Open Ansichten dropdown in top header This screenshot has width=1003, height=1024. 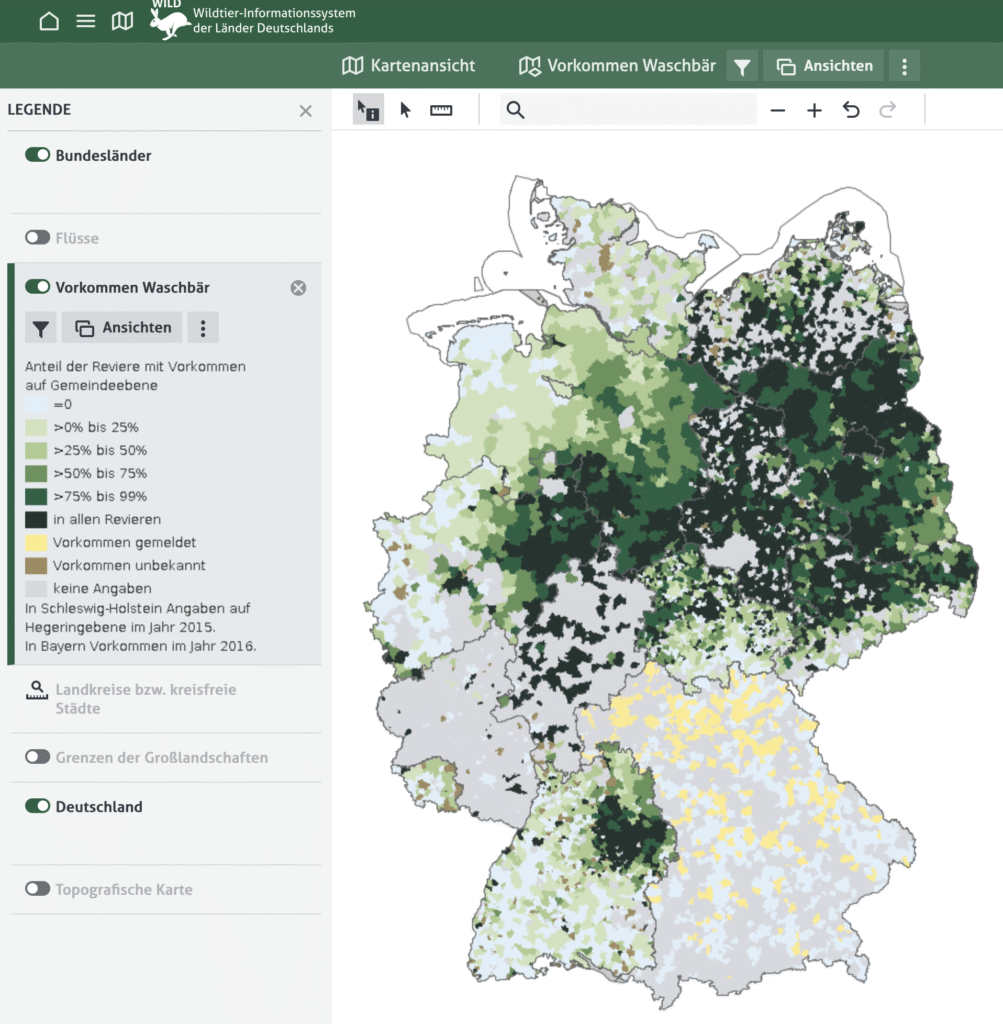pos(824,66)
